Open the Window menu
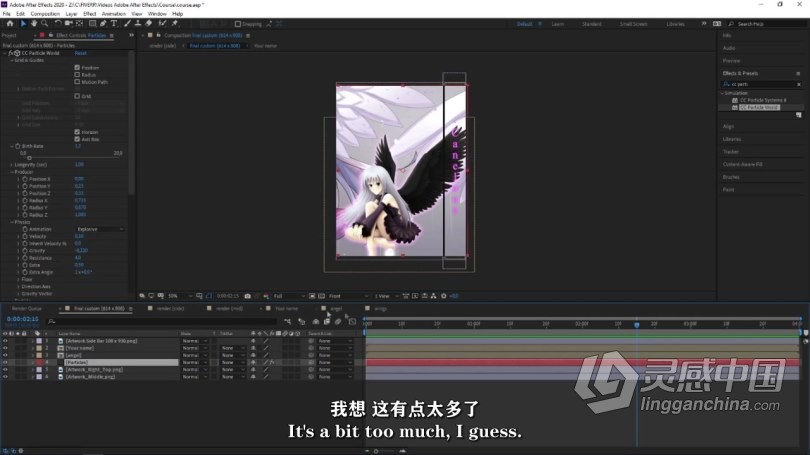The image size is (810, 455). pos(157,14)
